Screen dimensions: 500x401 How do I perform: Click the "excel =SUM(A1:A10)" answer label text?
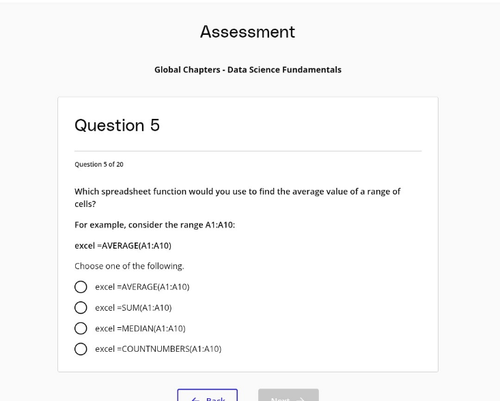pyautogui.click(x=133, y=308)
